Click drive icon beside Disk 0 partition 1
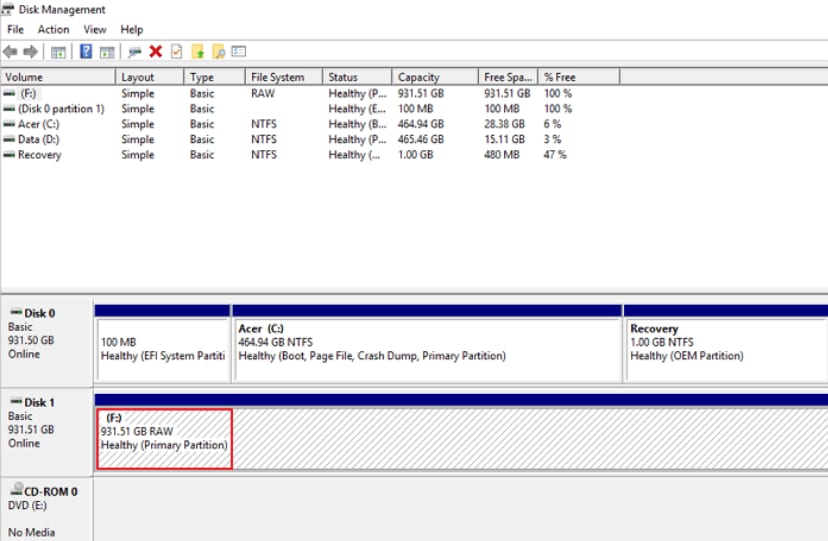828x541 pixels. tap(9, 109)
